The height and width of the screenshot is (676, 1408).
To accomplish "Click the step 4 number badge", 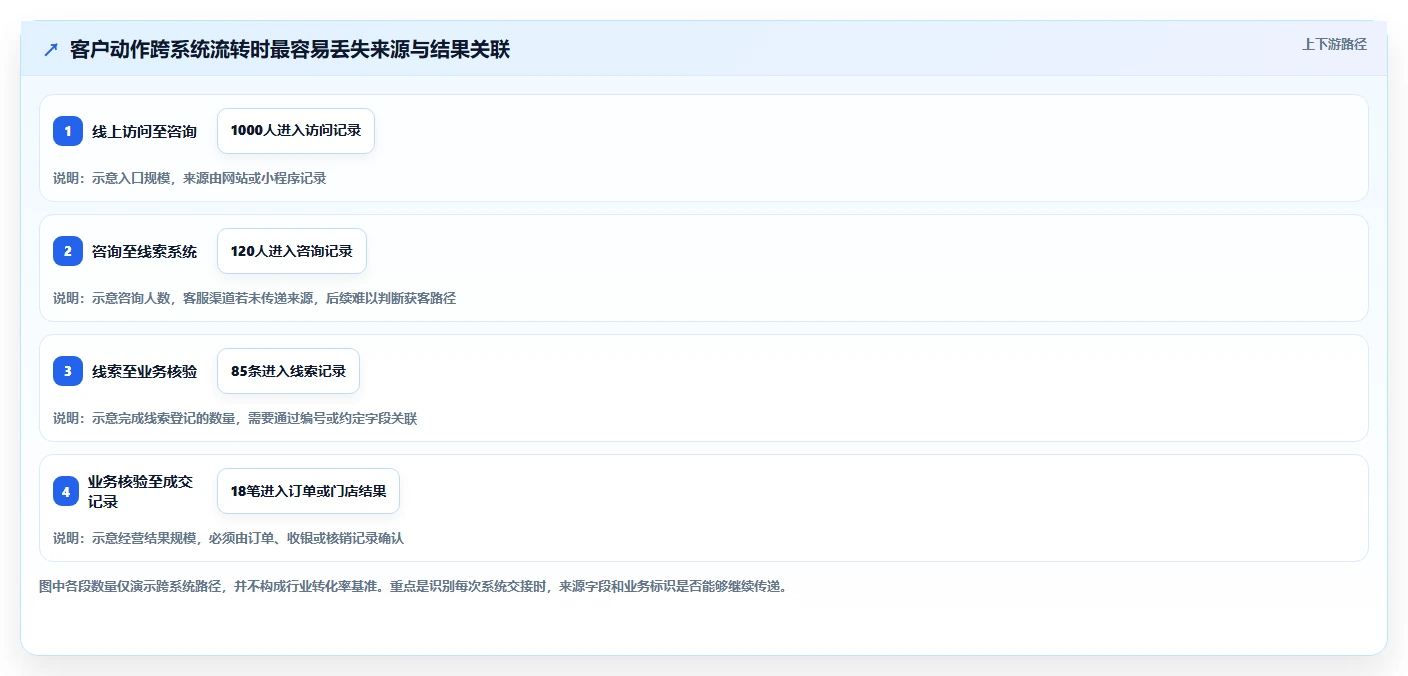I will [68, 491].
